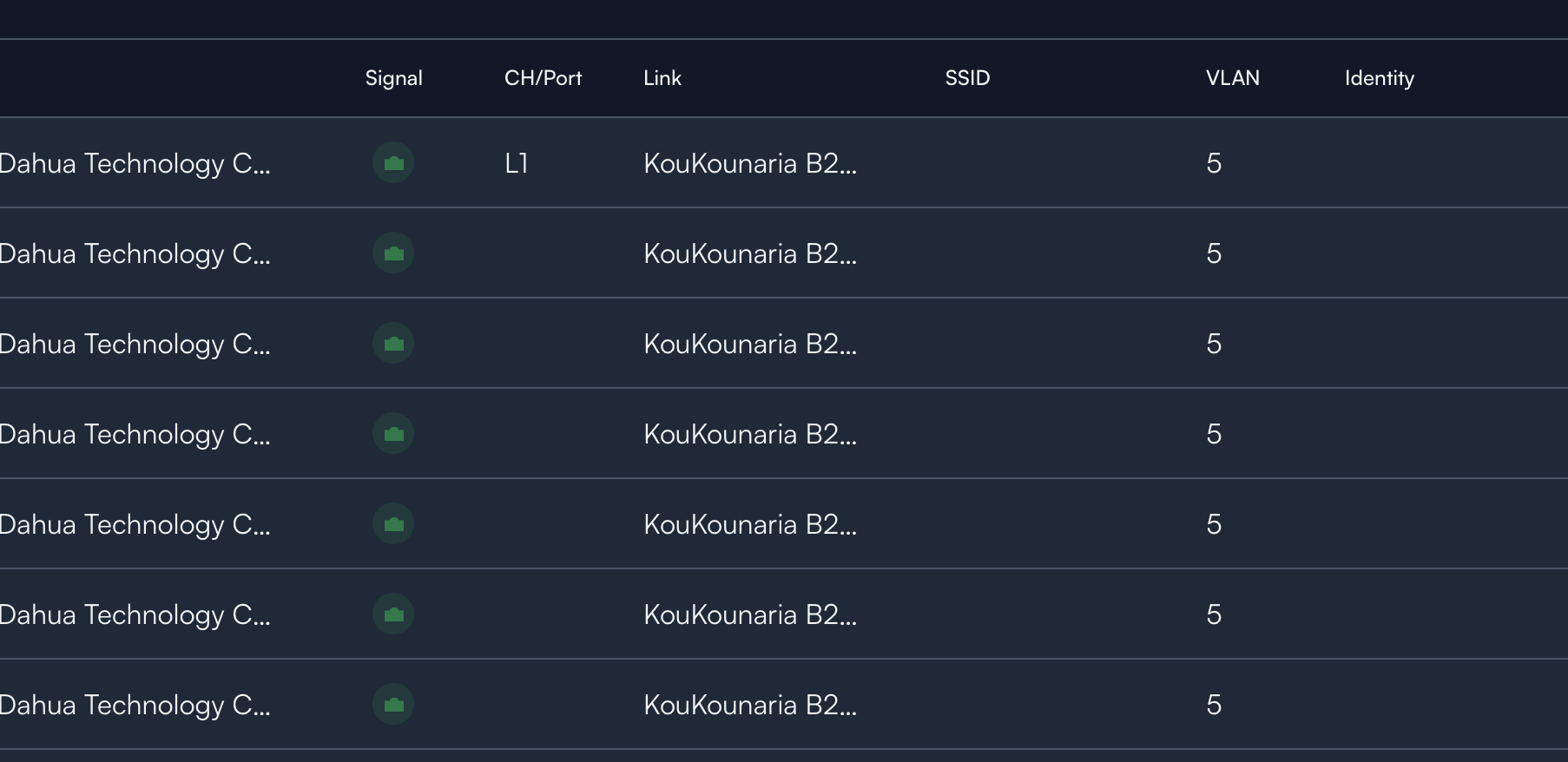Click the wired signal icon in the fourth row
The width and height of the screenshot is (1568, 762).
click(393, 434)
